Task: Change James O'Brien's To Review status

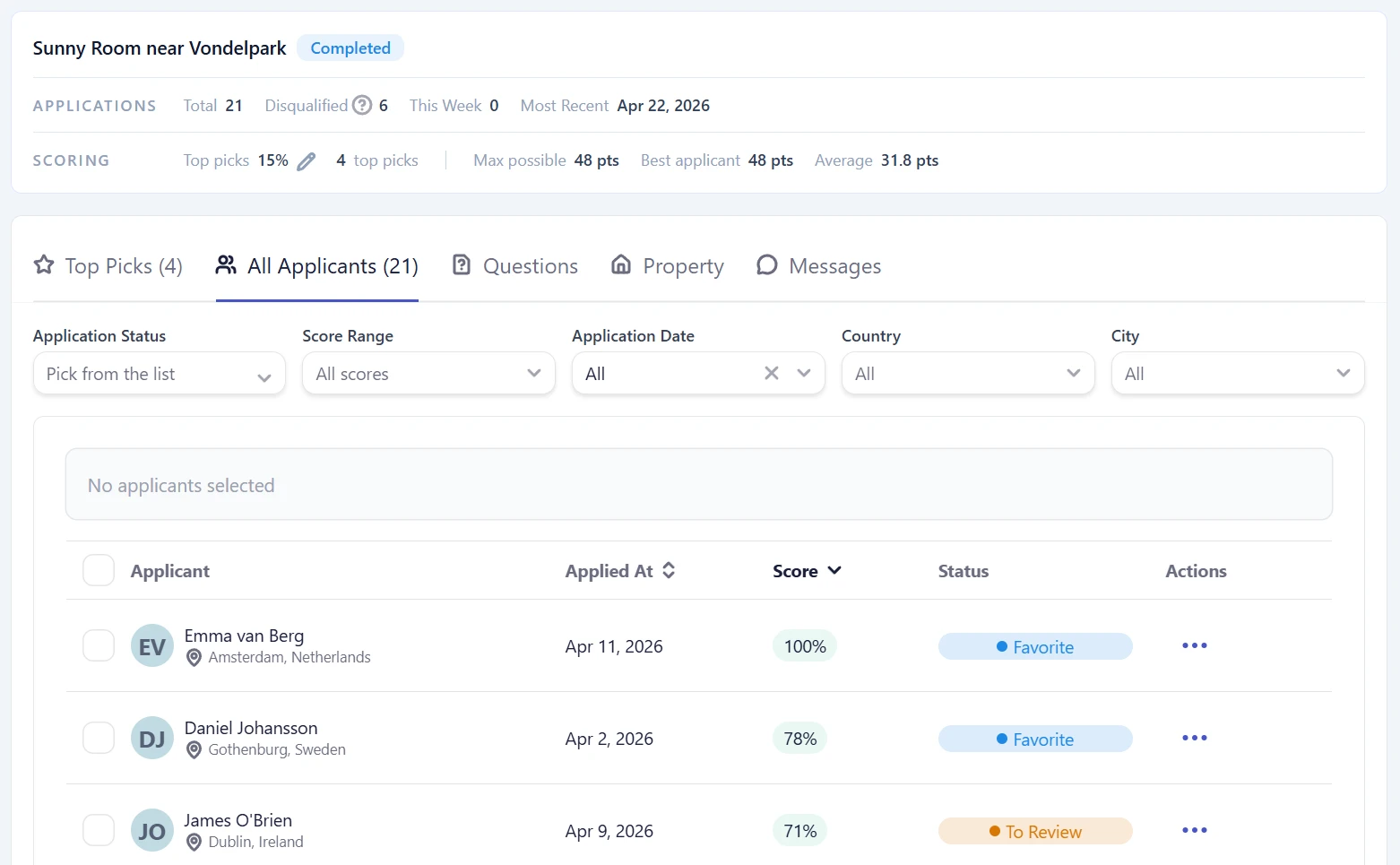Action: click(x=1035, y=831)
